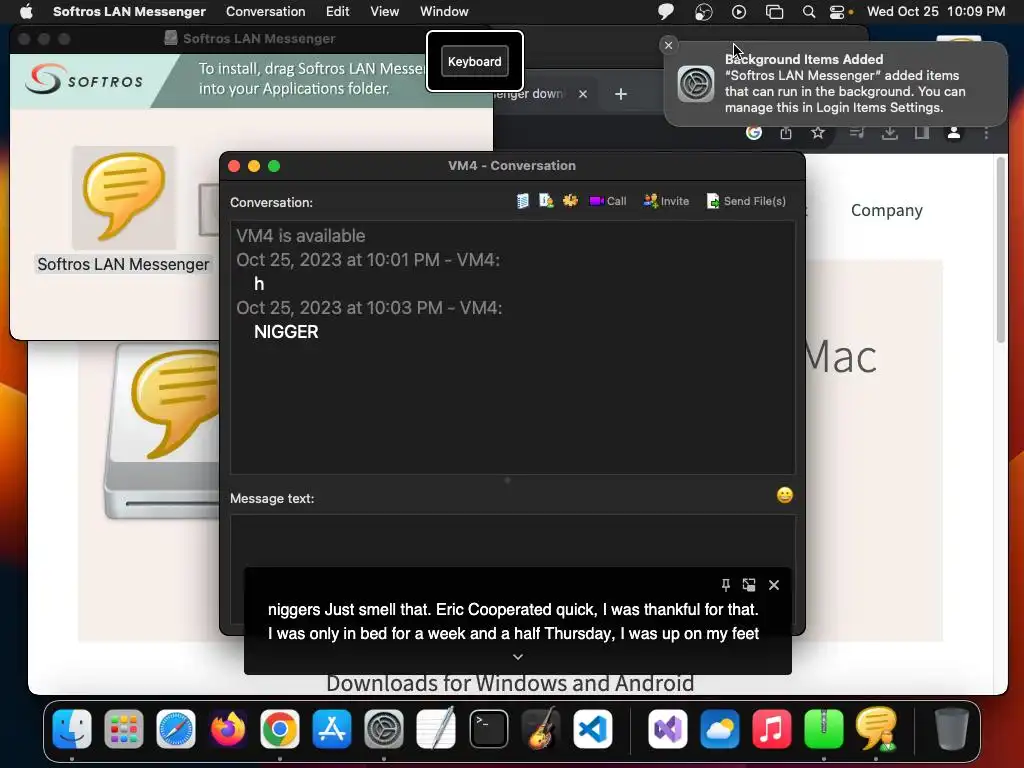
Task: Start a video Call with VM4
Action: click(x=607, y=201)
